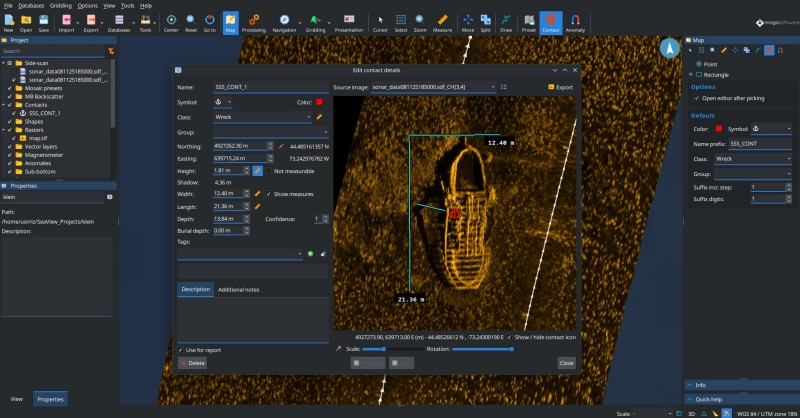Open the Group dropdown in contact dialog
Viewport: 800px width, 418px height.
271,132
